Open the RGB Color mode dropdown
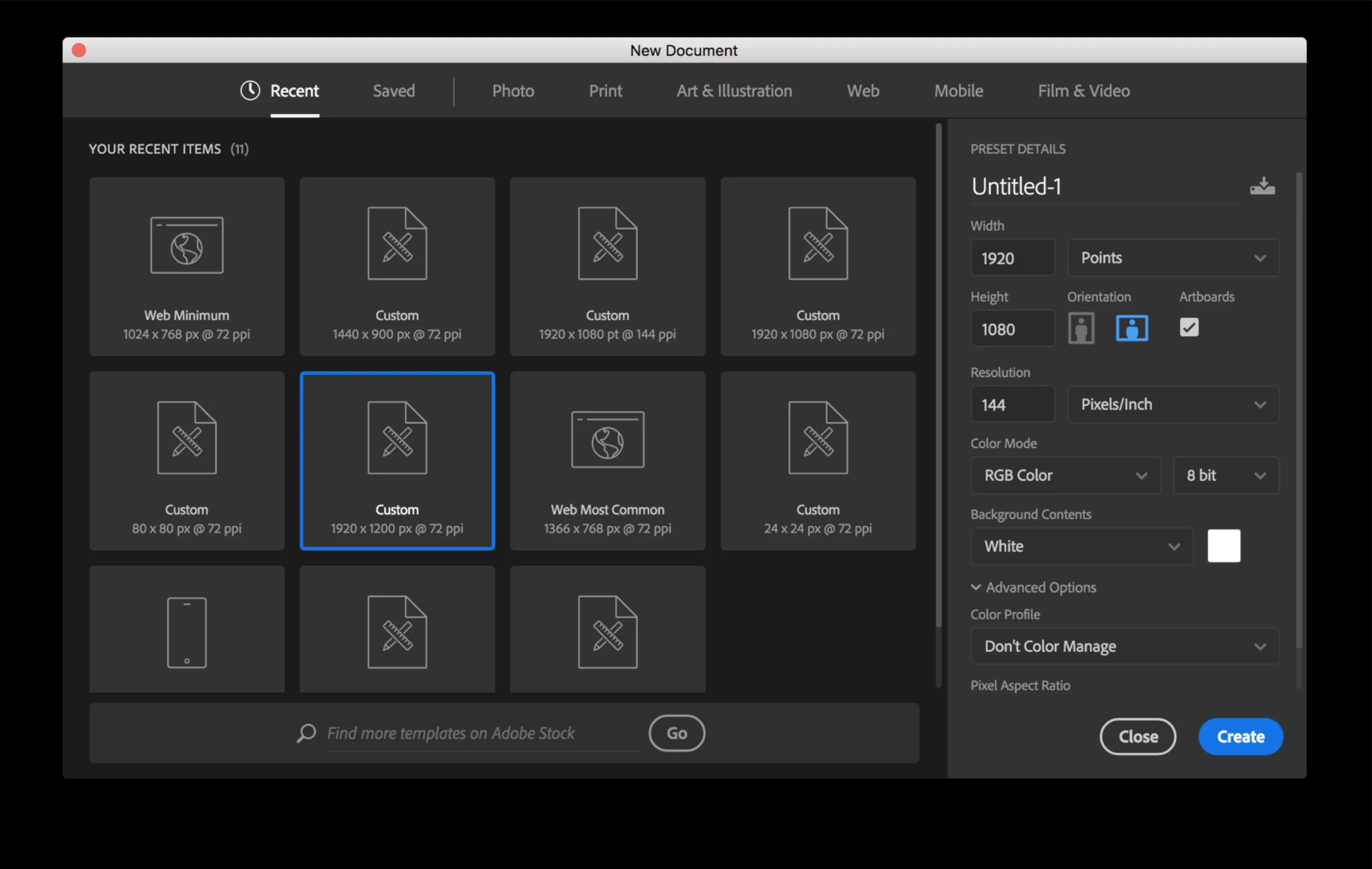Screen dimensions: 1372x869 click(1065, 476)
